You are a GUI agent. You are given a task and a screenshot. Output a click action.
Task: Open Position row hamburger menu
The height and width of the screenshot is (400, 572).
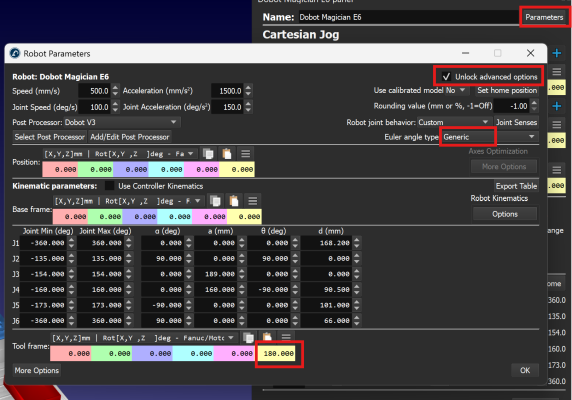246,154
